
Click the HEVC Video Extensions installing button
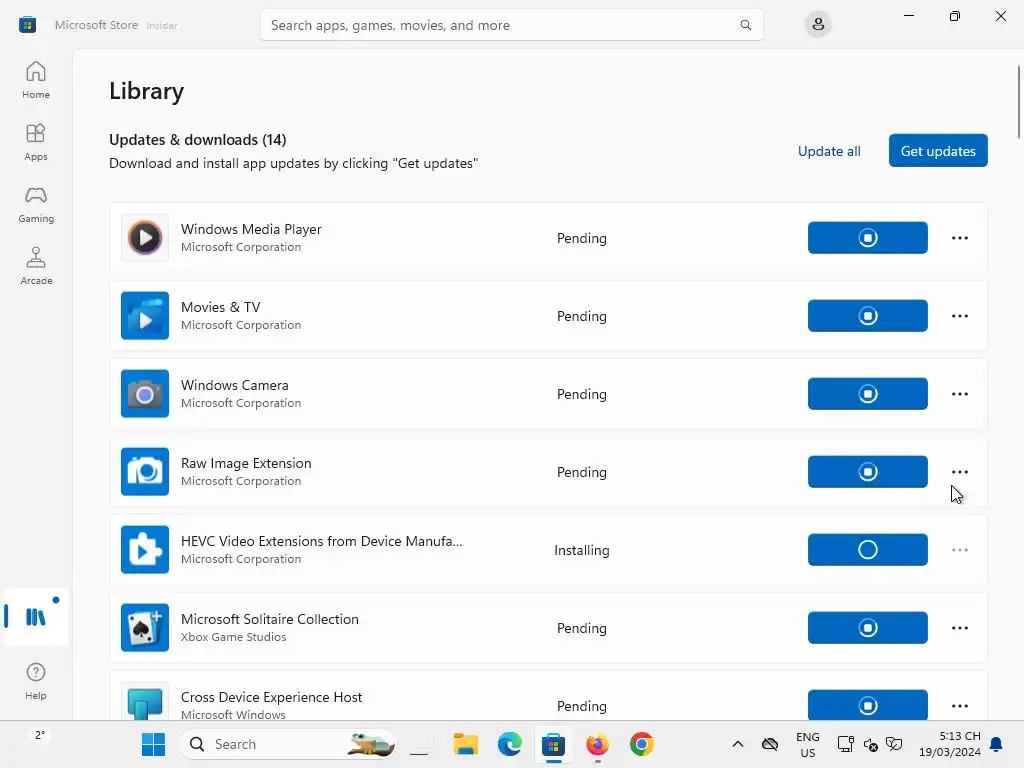867,550
